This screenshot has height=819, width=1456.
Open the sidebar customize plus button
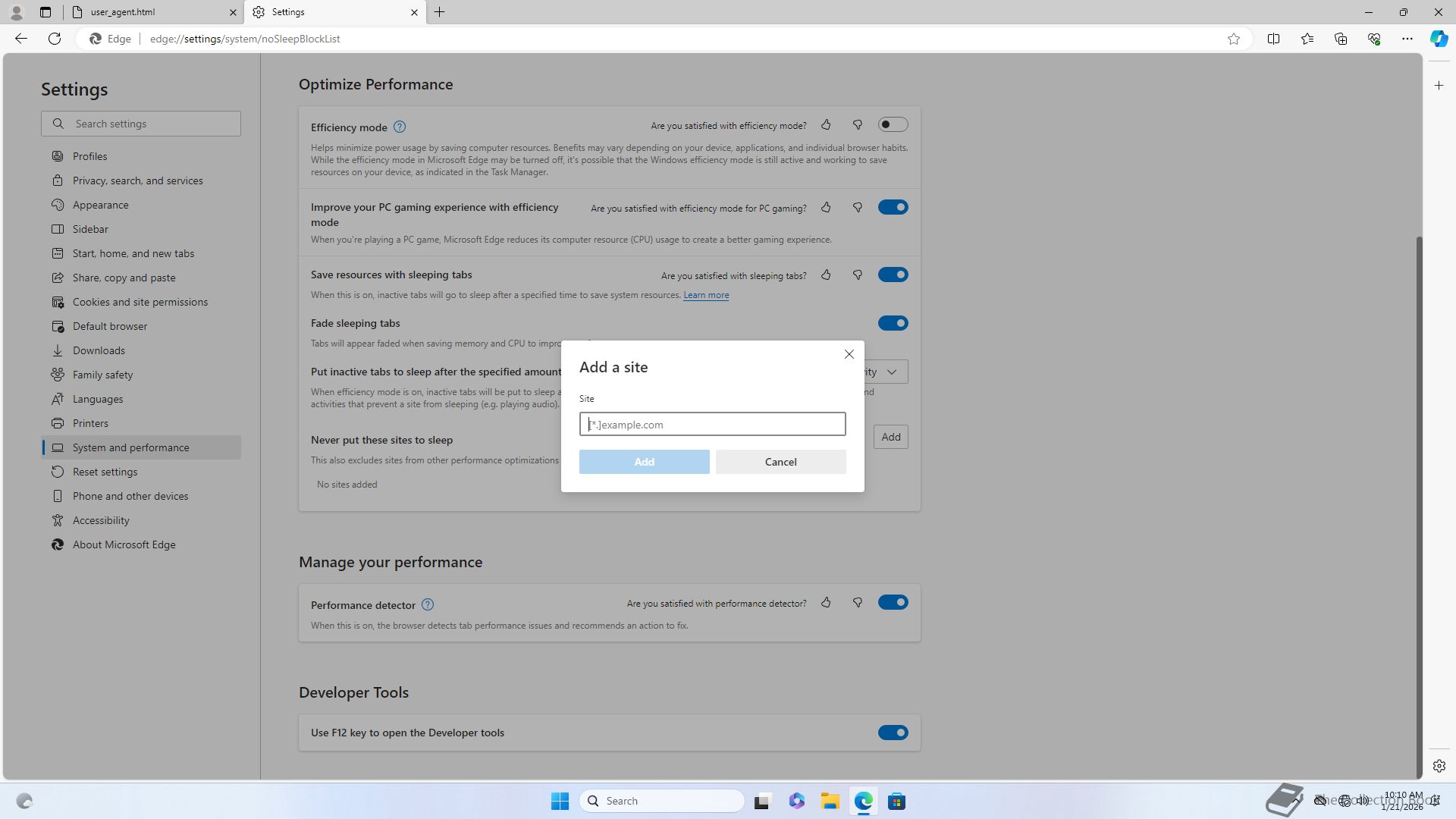pos(1439,86)
